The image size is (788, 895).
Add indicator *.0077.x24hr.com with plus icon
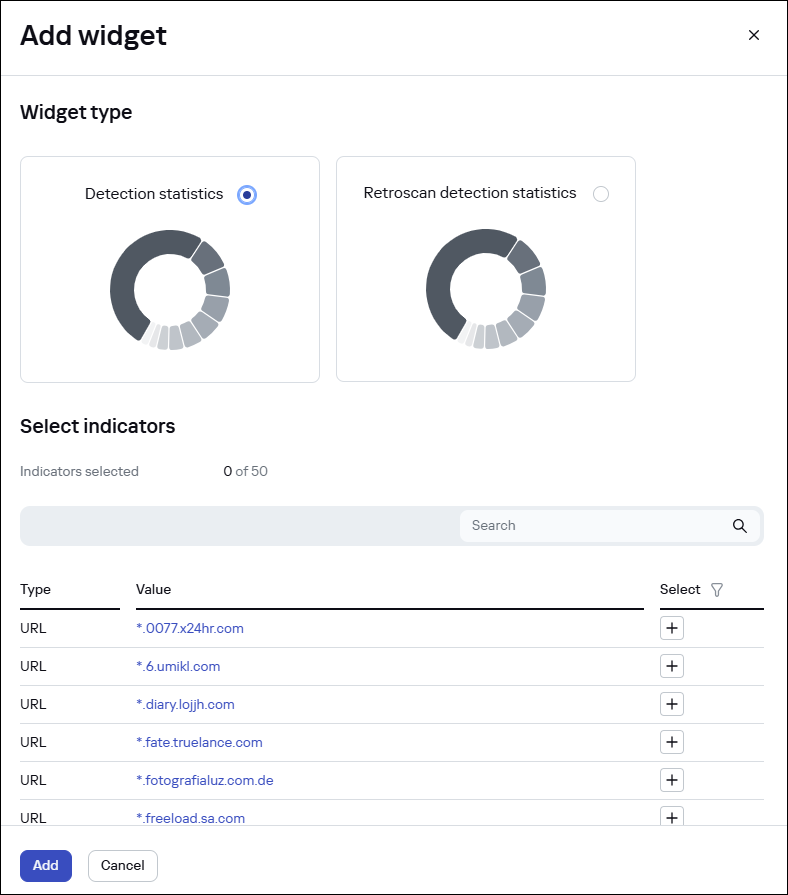pos(671,628)
